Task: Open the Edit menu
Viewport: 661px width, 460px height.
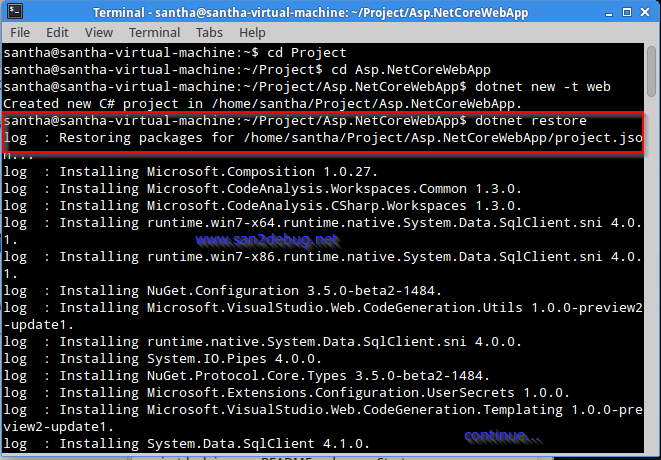Action: click(x=57, y=32)
